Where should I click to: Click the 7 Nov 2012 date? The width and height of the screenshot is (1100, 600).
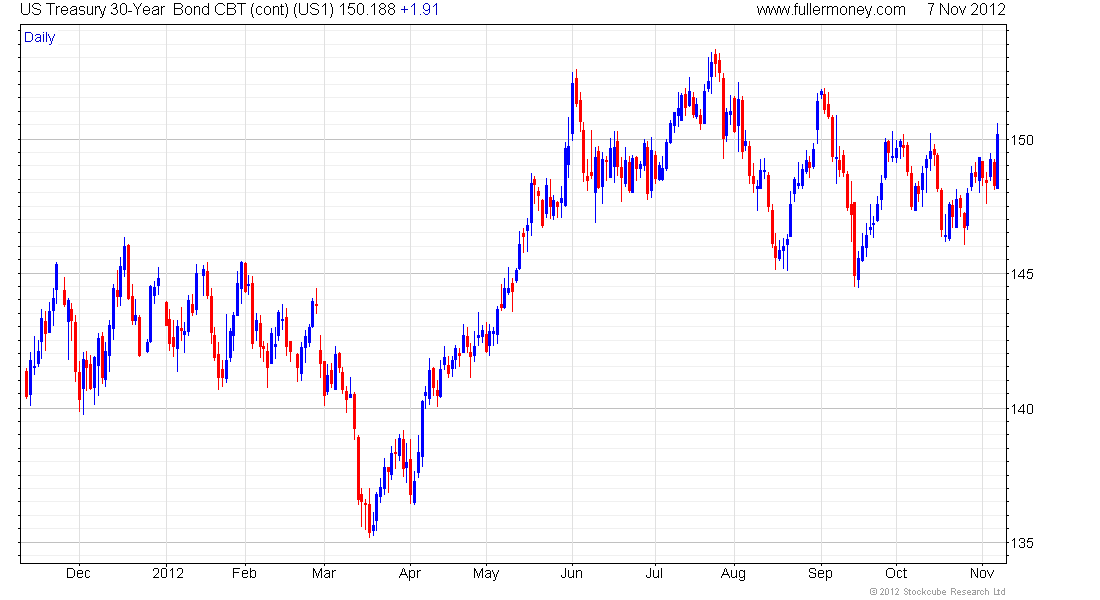coord(966,10)
